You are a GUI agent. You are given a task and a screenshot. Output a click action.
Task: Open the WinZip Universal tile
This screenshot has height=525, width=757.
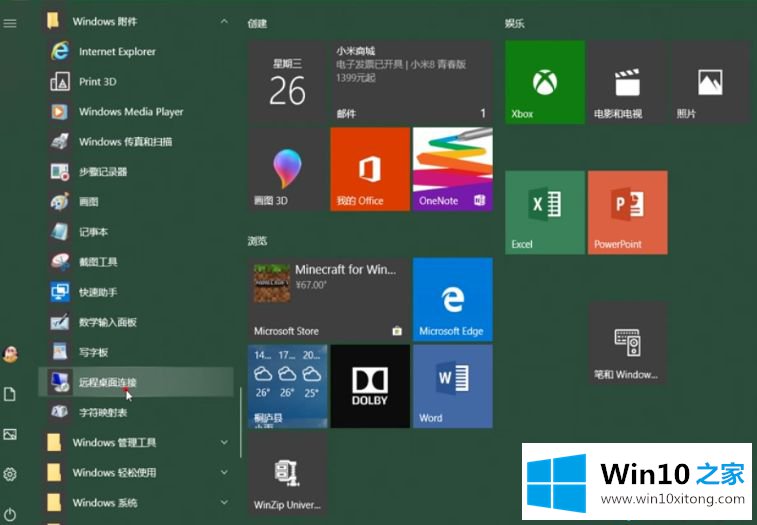(288, 473)
